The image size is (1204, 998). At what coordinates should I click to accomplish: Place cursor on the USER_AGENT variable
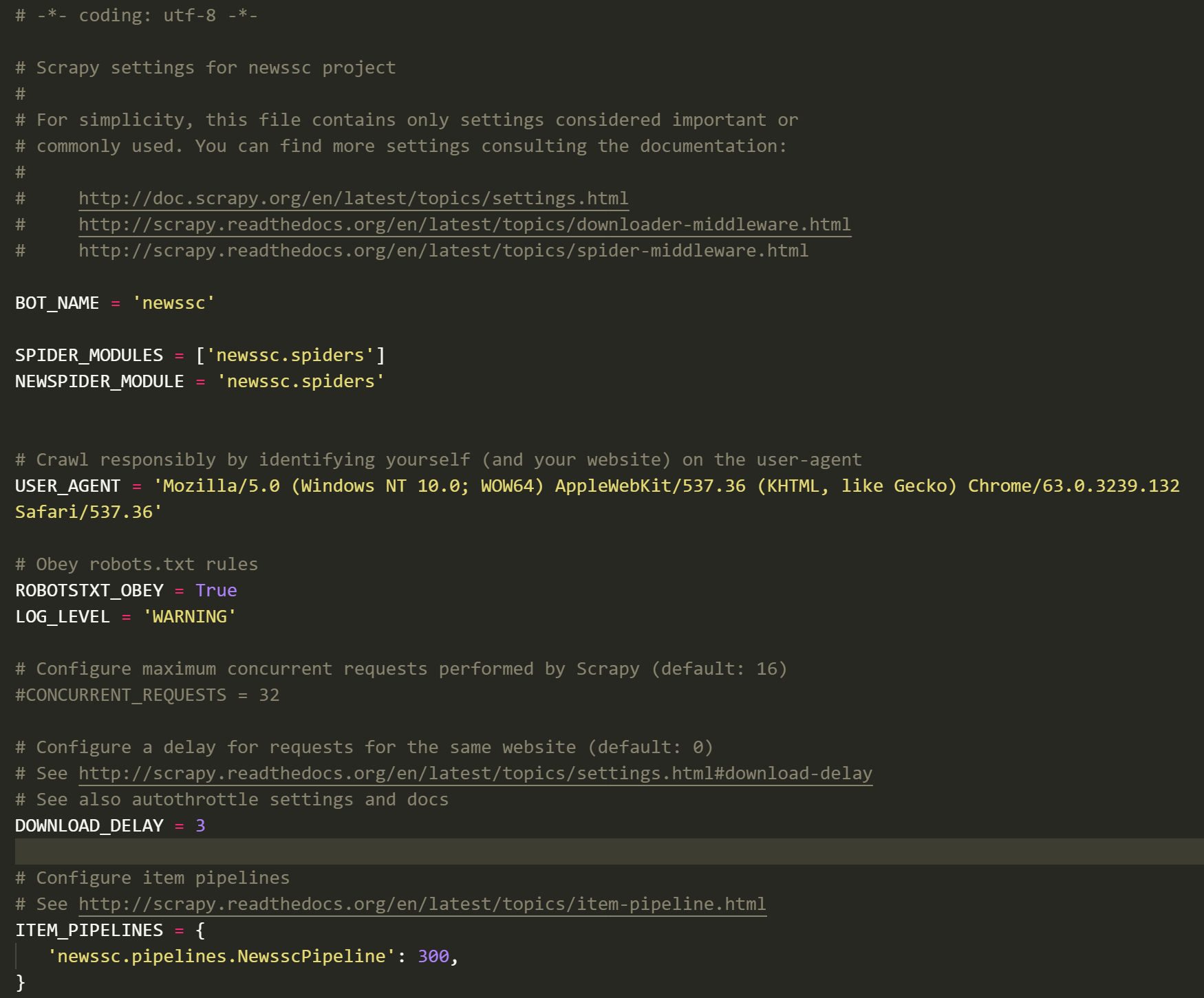67,486
